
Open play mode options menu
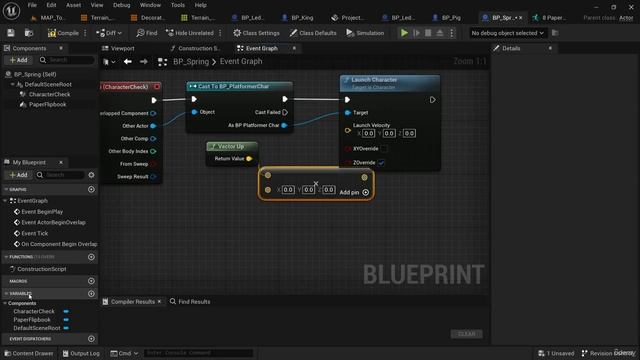pos(452,33)
